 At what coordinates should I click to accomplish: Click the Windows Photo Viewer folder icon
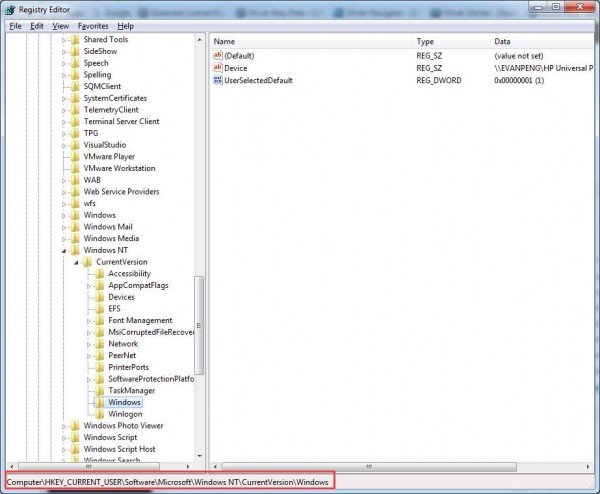coord(75,426)
